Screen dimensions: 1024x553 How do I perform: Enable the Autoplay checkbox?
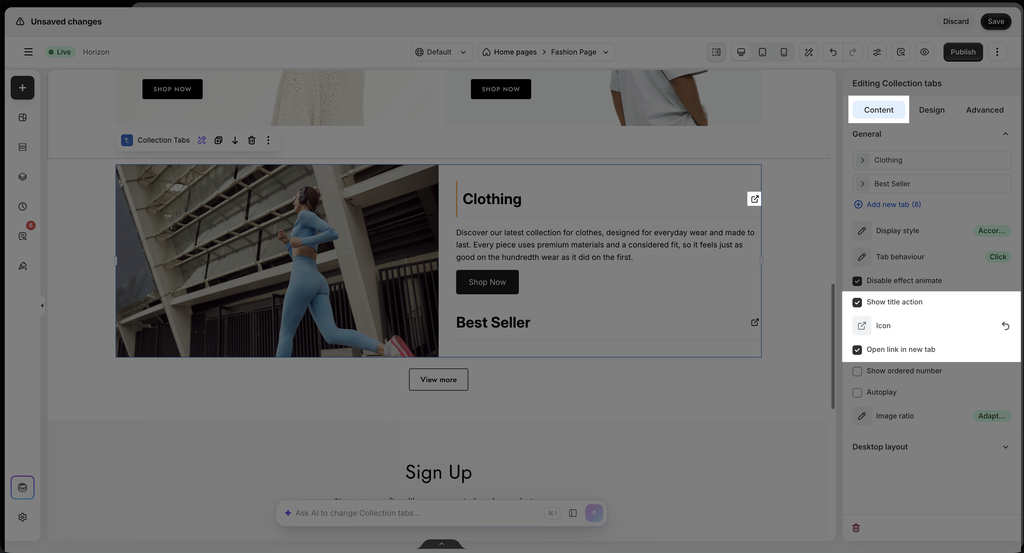857,392
